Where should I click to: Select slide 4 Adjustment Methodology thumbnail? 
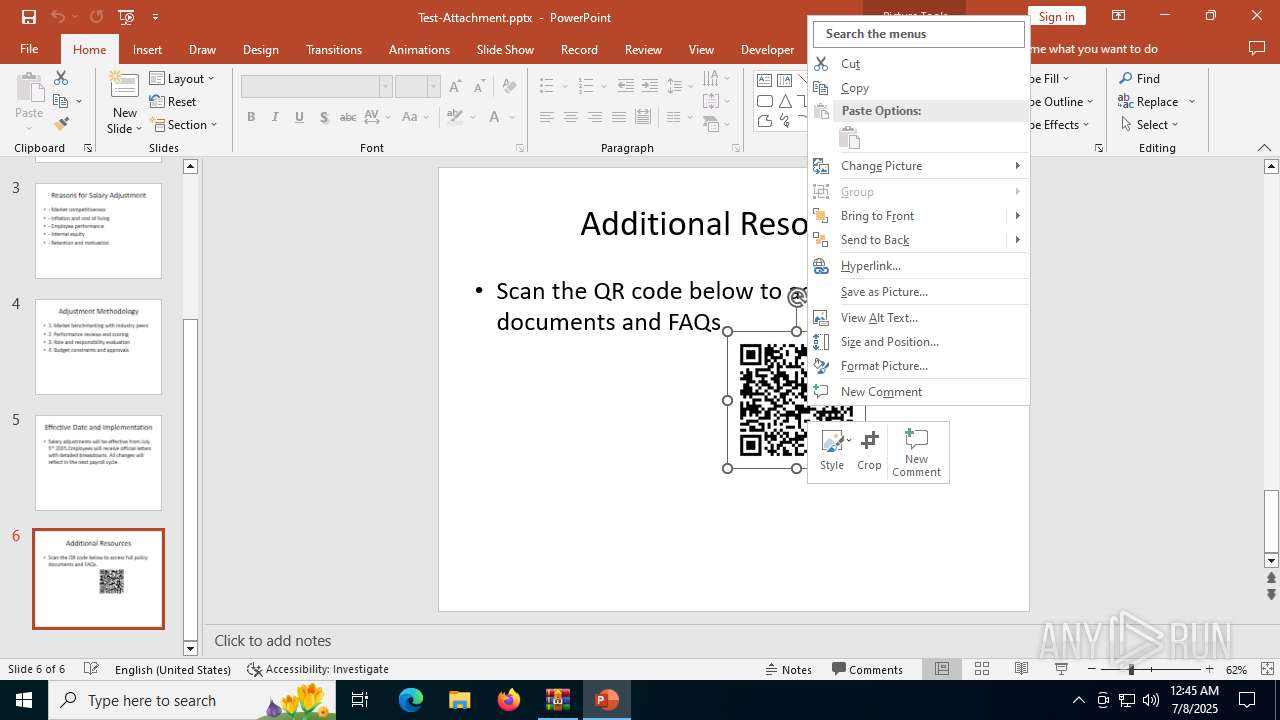[x=98, y=347]
